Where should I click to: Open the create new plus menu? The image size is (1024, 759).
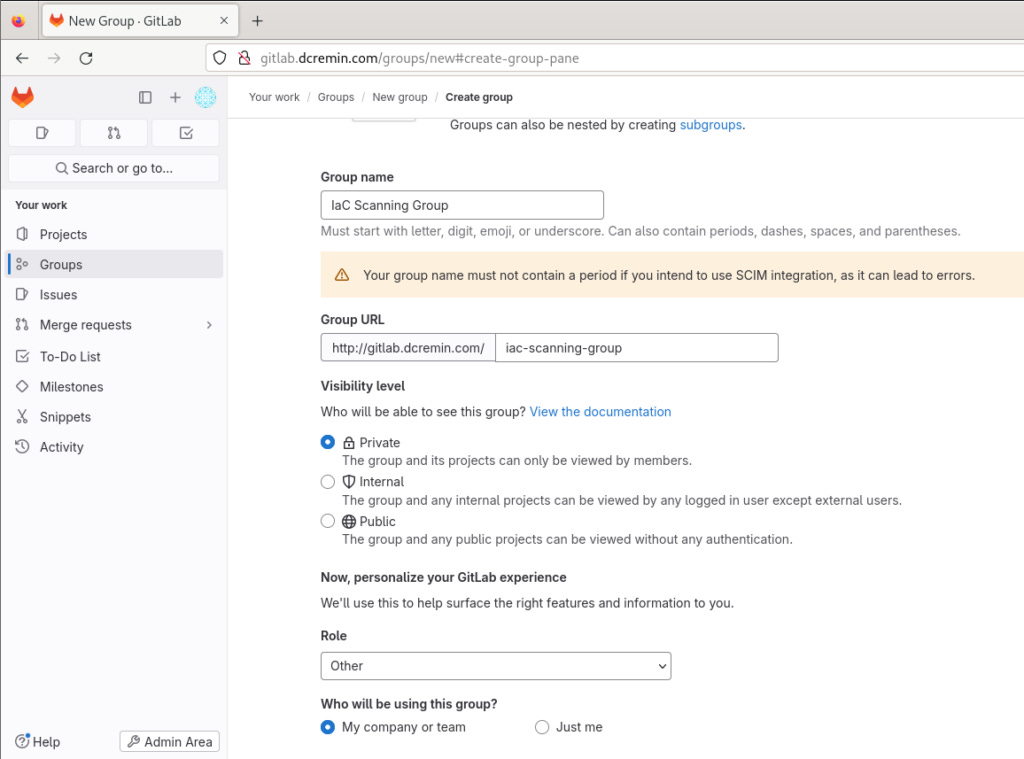coord(175,97)
